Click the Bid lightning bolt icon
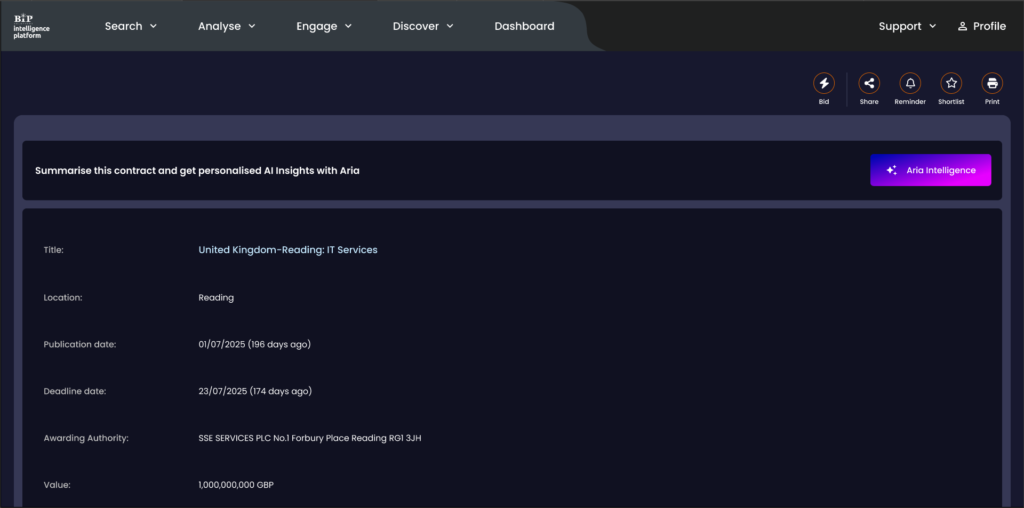 coord(823,84)
